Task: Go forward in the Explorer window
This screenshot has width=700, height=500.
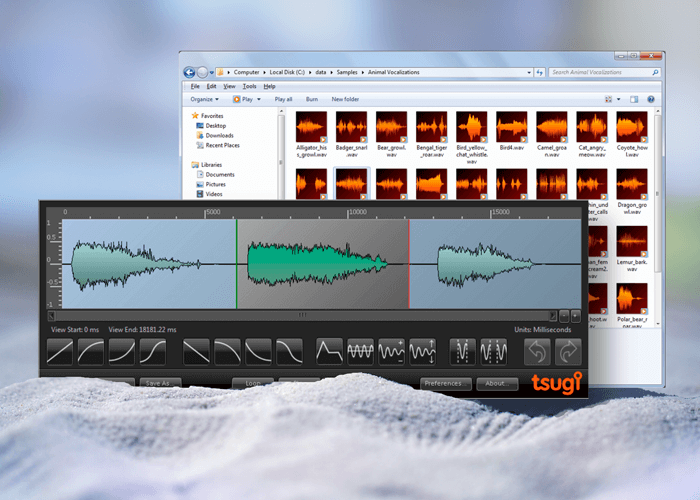Action: point(202,72)
